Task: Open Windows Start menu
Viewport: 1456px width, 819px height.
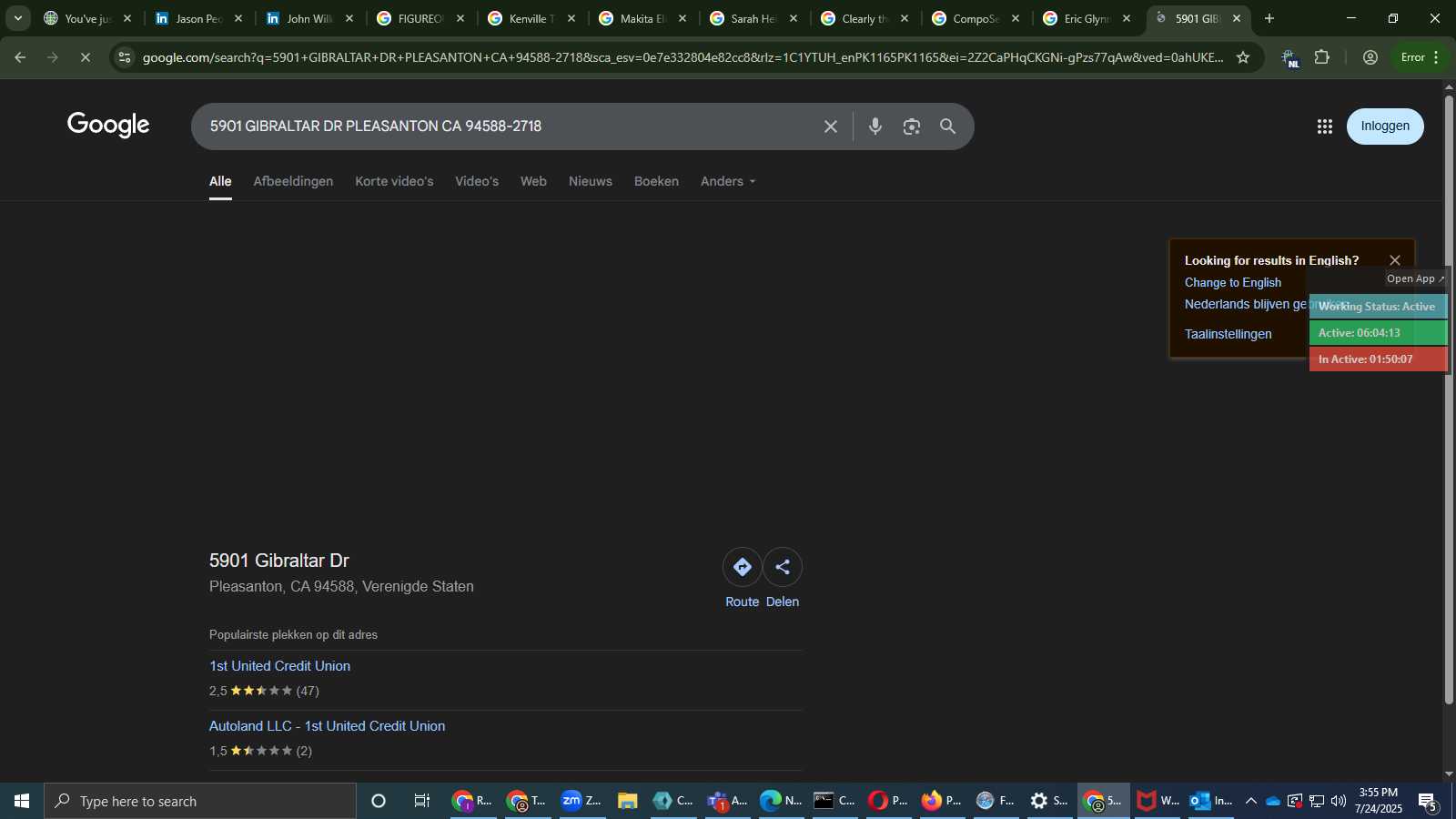Action: click(22, 801)
